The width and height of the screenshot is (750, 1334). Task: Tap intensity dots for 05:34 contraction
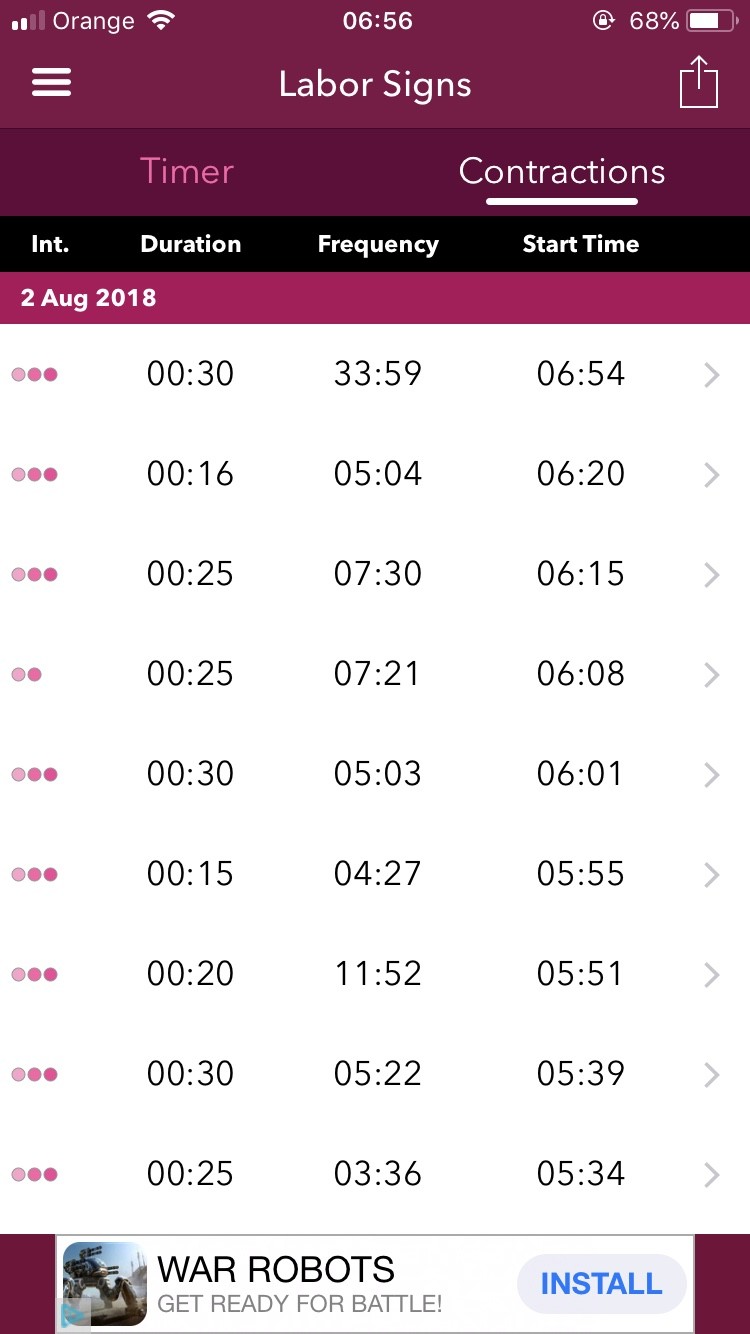tap(35, 1175)
